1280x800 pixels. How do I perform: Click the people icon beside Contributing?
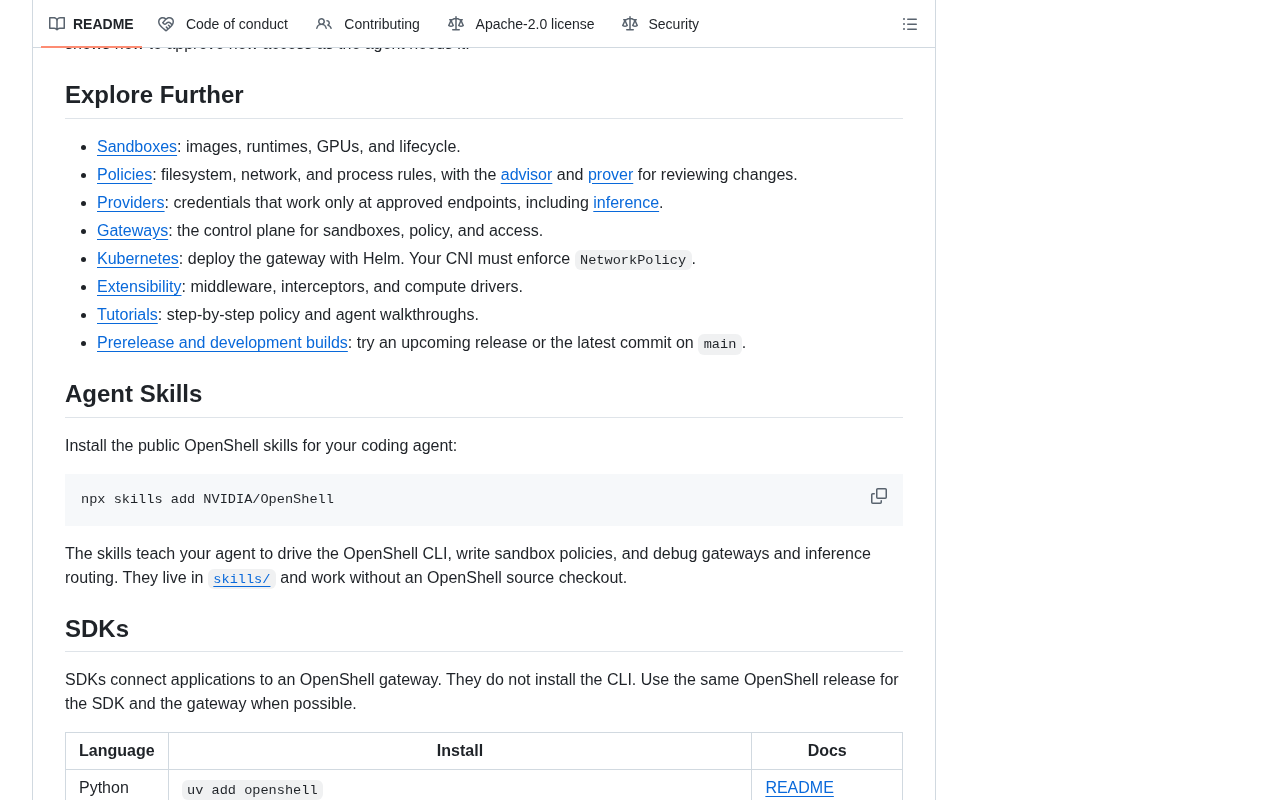coord(324,24)
